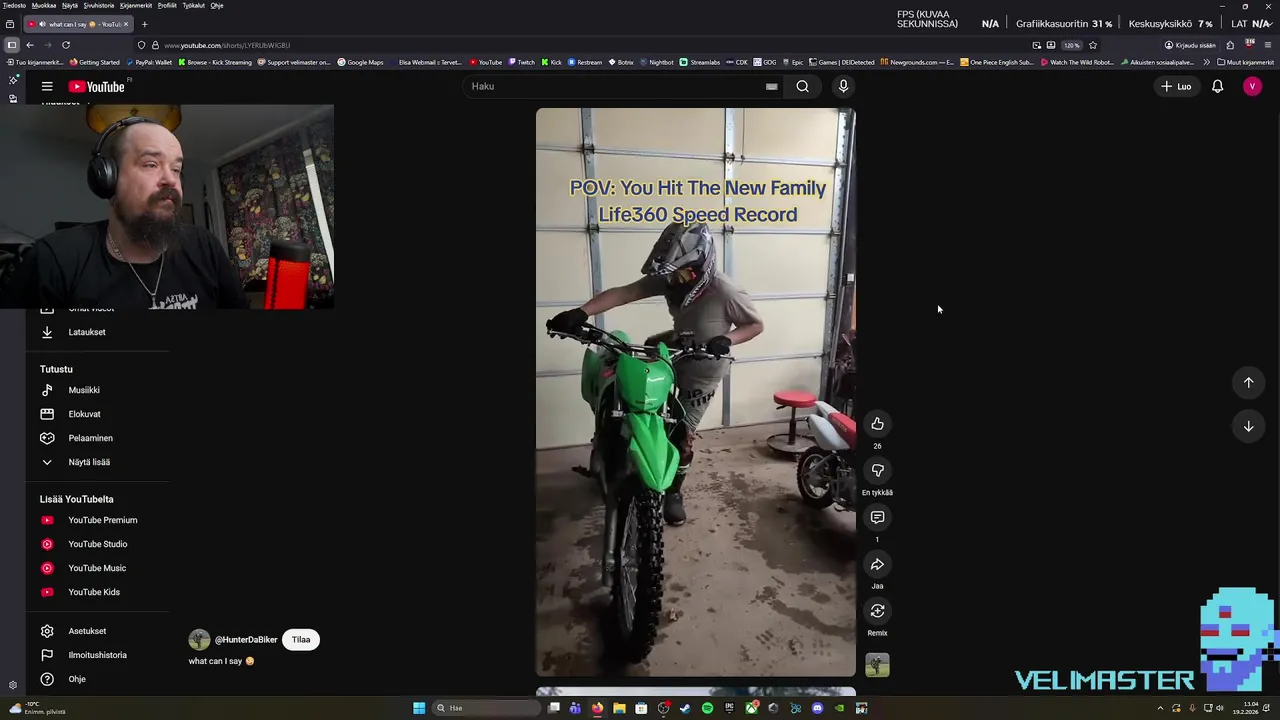Screen dimensions: 1280x720
Task: Open @HunterDaBiker channel
Action: coord(246,640)
